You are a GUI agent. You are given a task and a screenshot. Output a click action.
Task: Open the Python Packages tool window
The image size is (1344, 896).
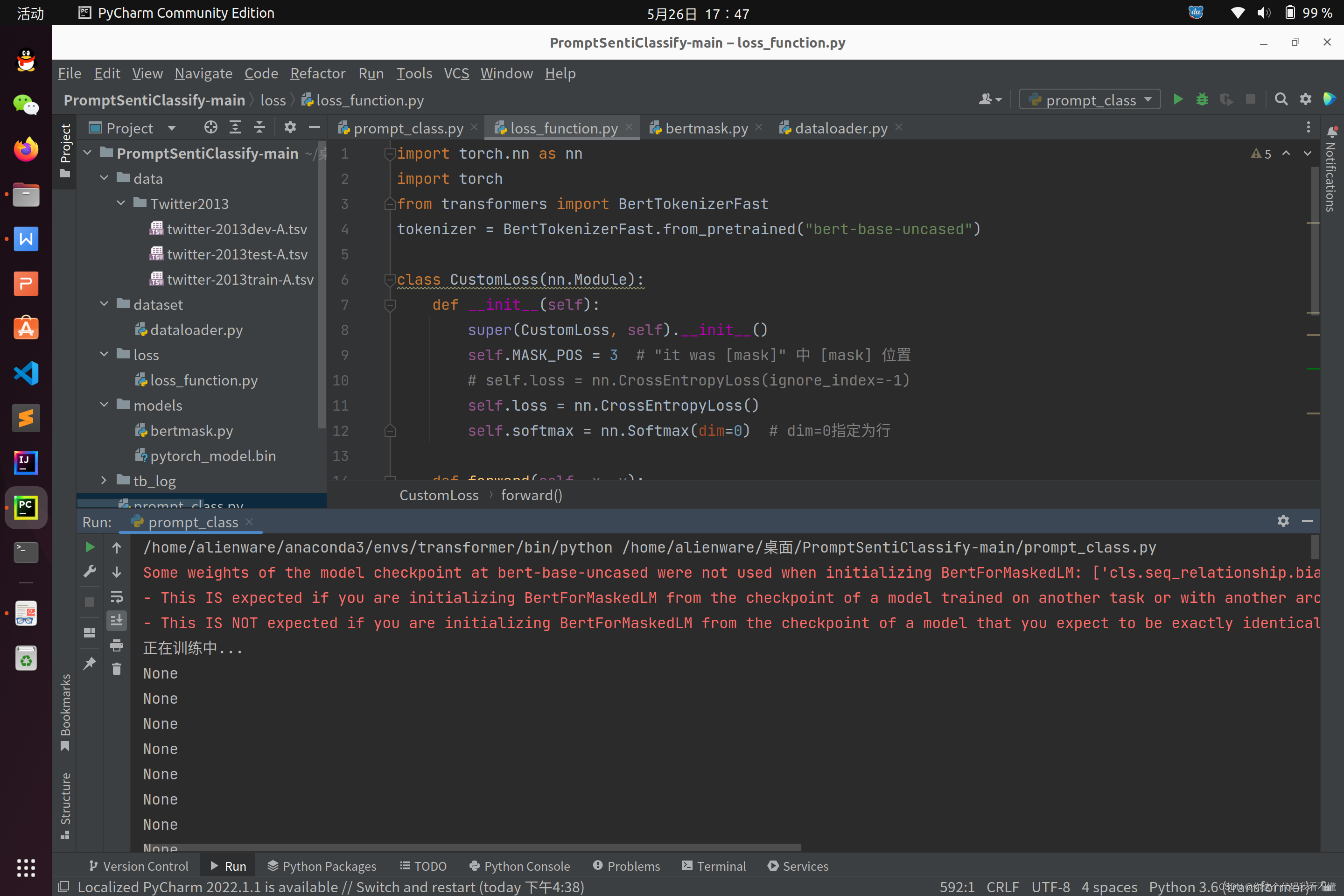[x=322, y=866]
